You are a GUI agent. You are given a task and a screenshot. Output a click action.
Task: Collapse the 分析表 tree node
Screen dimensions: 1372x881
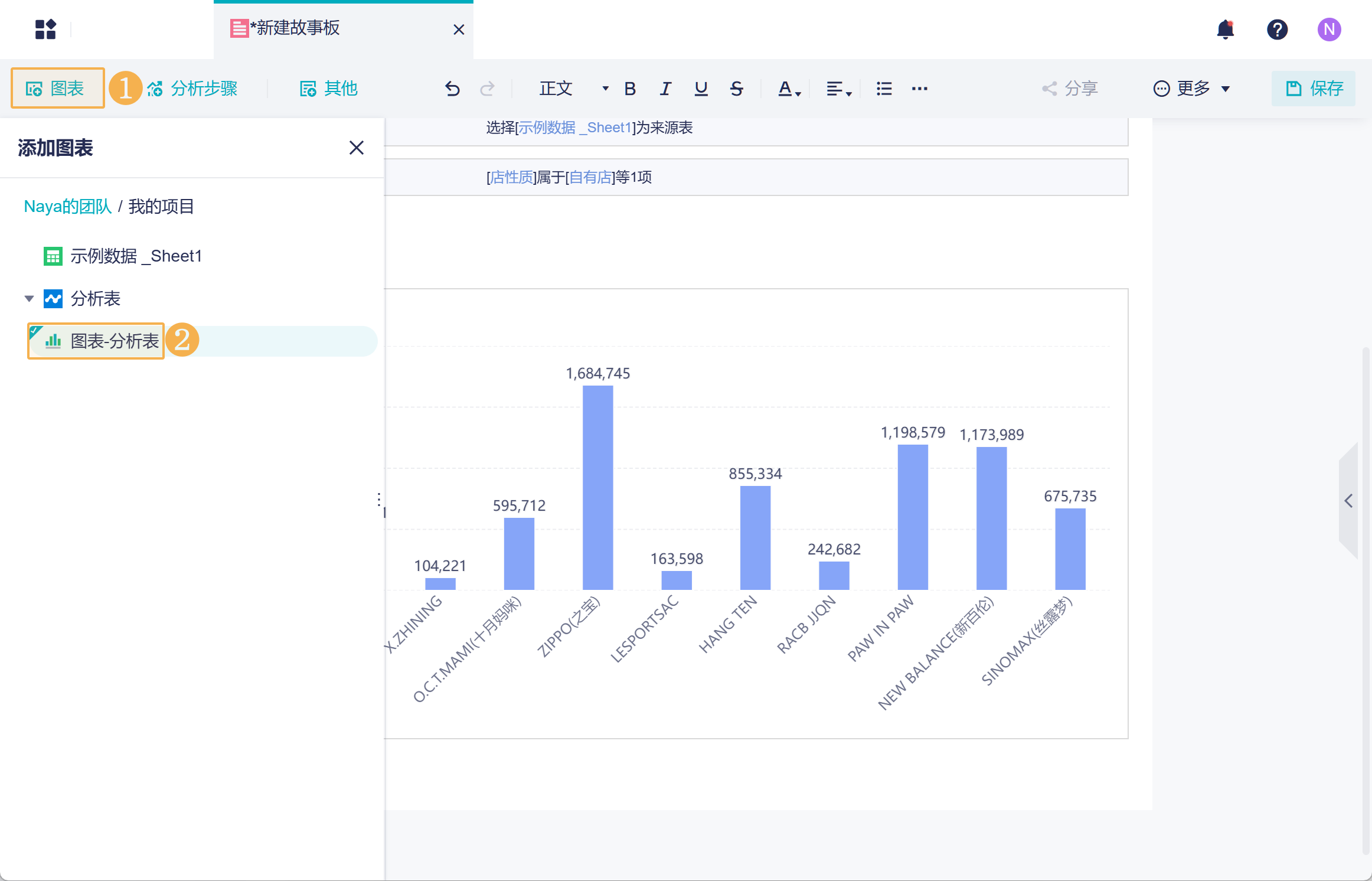click(29, 299)
